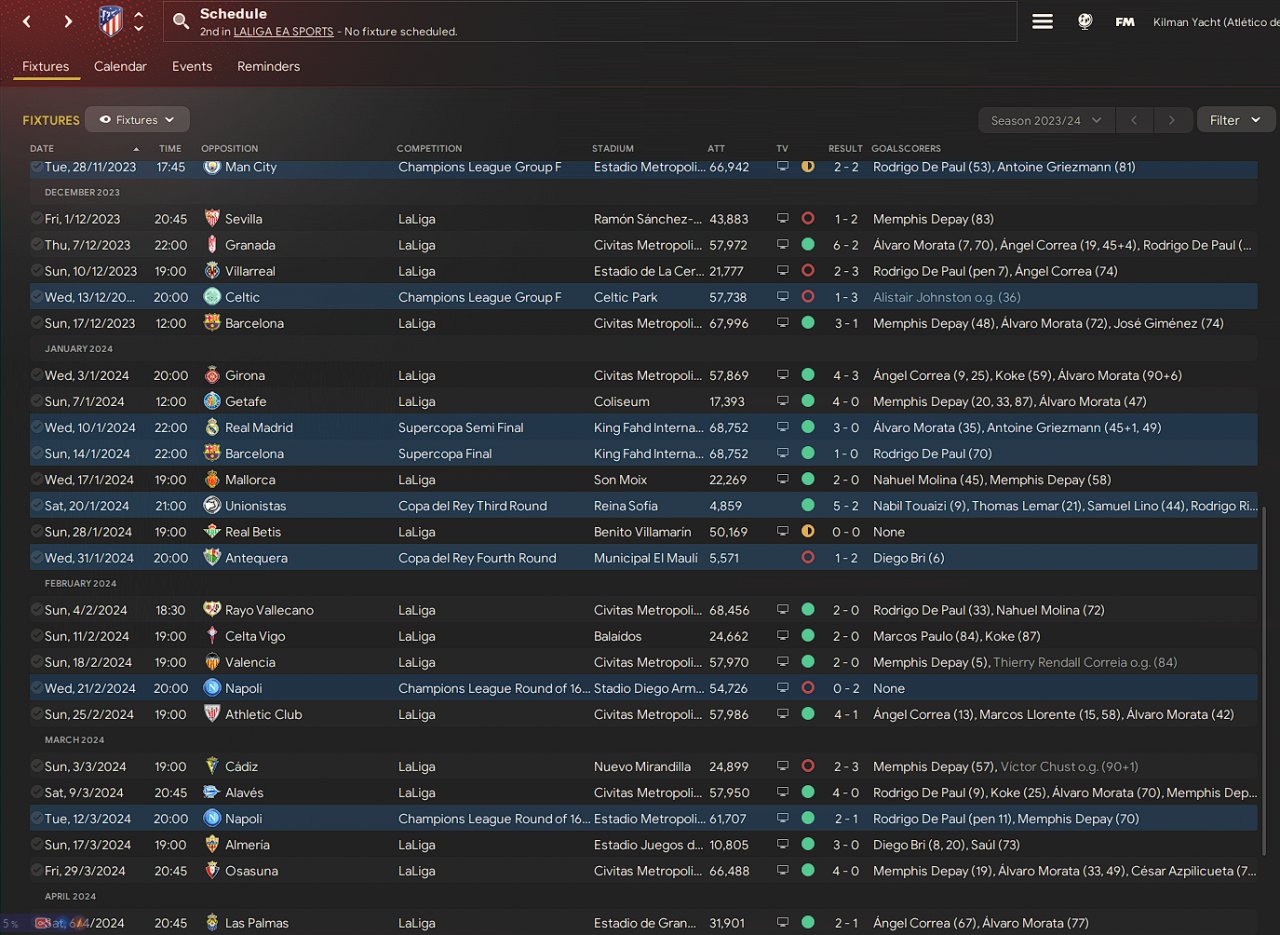This screenshot has height=935, width=1280.
Task: Click the Rayo Vallecano club badge
Action: 212,610
